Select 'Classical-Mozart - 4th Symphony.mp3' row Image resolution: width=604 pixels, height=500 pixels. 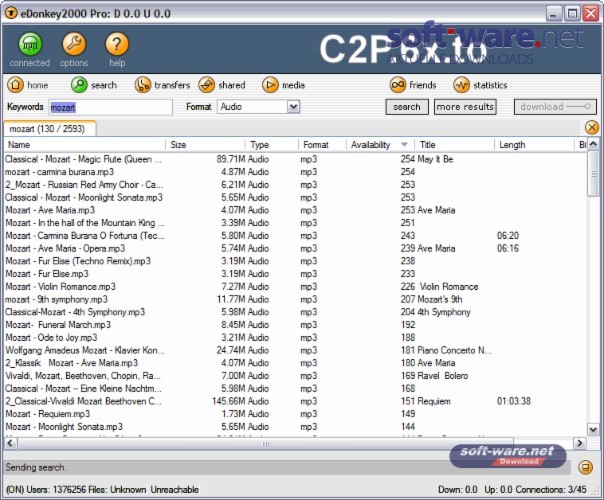point(295,312)
